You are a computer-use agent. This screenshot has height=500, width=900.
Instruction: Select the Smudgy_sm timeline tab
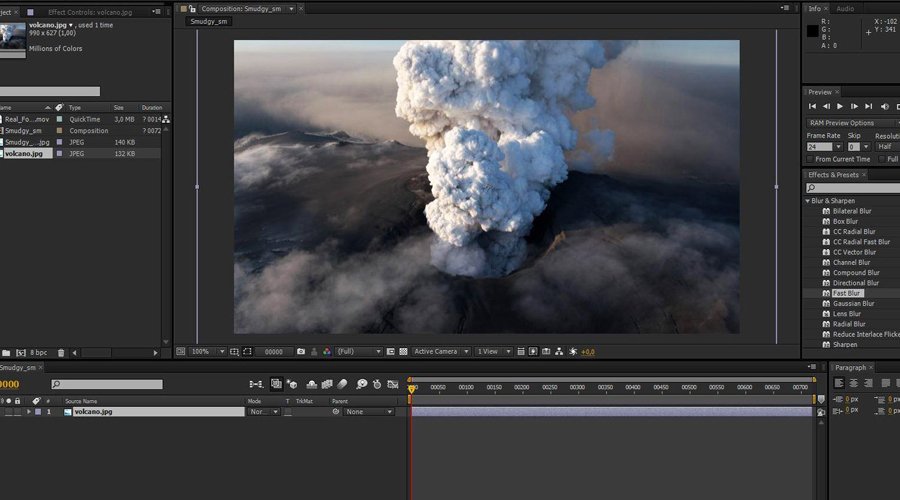18,367
